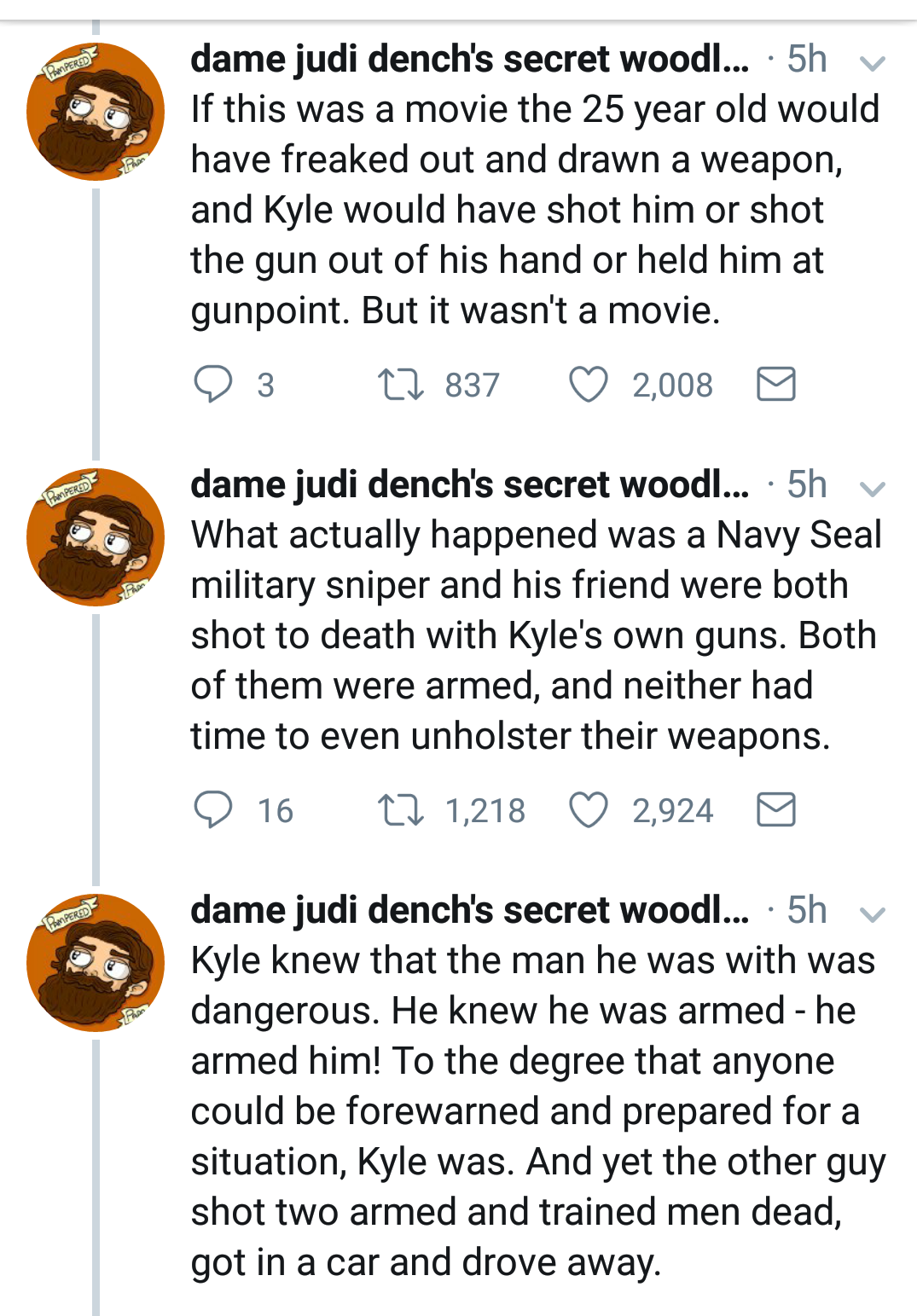Open the first tweet's 5h timestamp
The height and width of the screenshot is (1316, 917).
coord(807,59)
